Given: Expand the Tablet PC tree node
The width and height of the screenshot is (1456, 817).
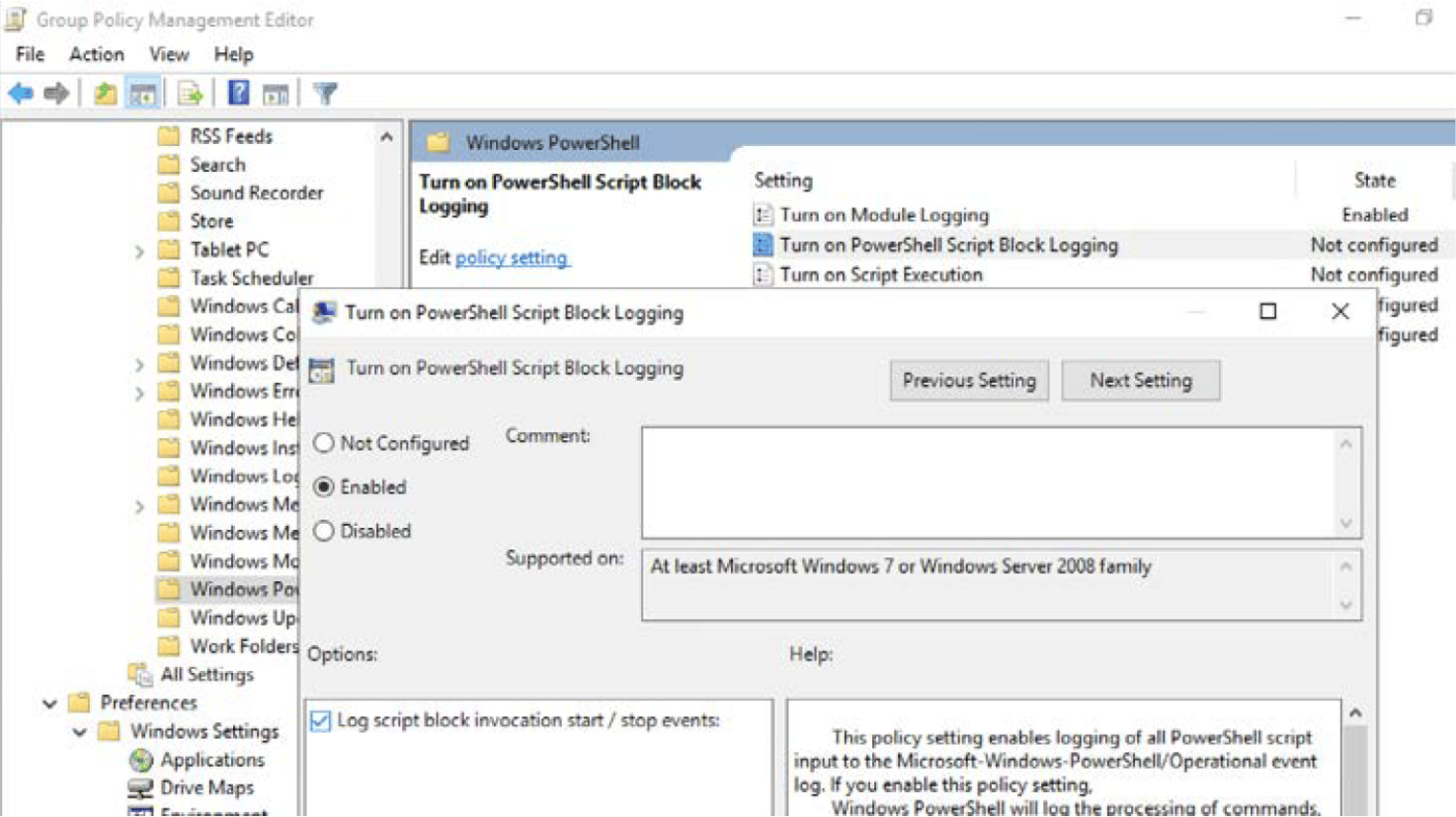Looking at the screenshot, I should [x=138, y=249].
